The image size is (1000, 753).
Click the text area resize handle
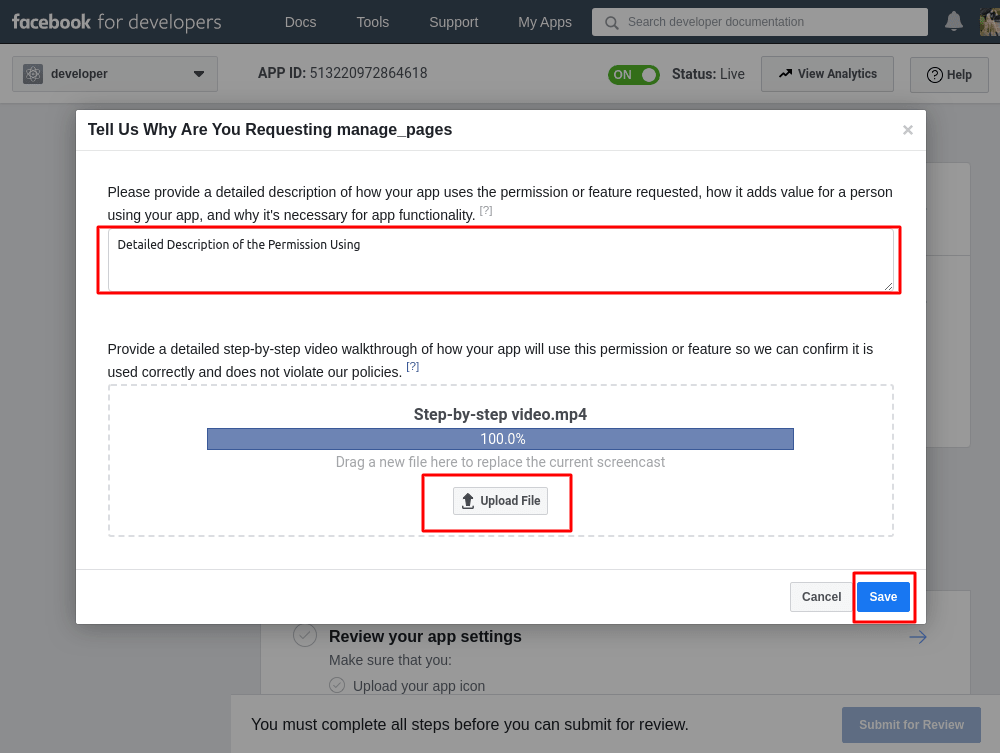(888, 286)
